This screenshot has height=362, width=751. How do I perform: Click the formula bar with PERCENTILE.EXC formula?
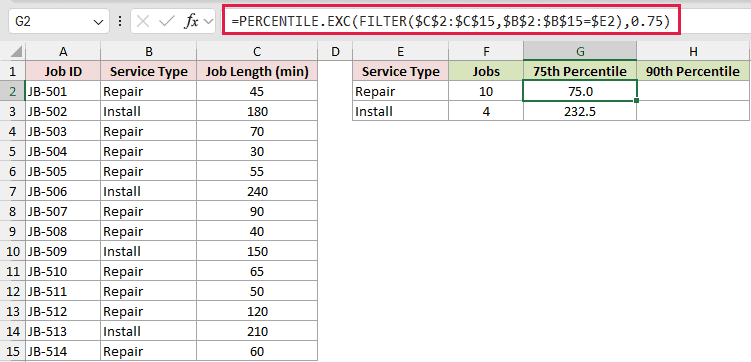pos(451,22)
